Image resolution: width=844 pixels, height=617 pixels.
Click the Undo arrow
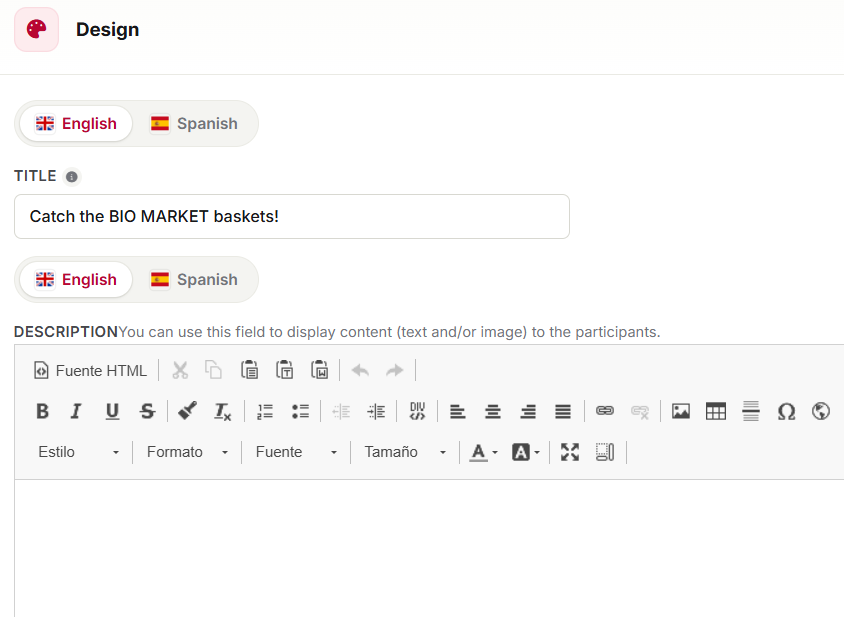360,371
